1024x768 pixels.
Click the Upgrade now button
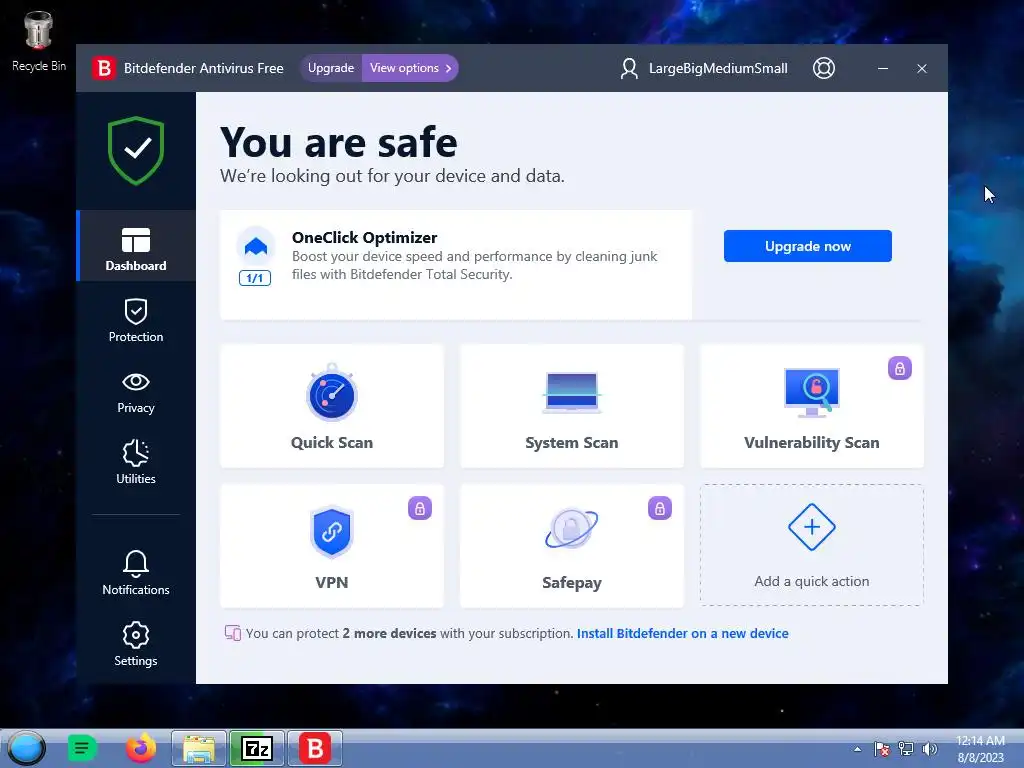807,246
